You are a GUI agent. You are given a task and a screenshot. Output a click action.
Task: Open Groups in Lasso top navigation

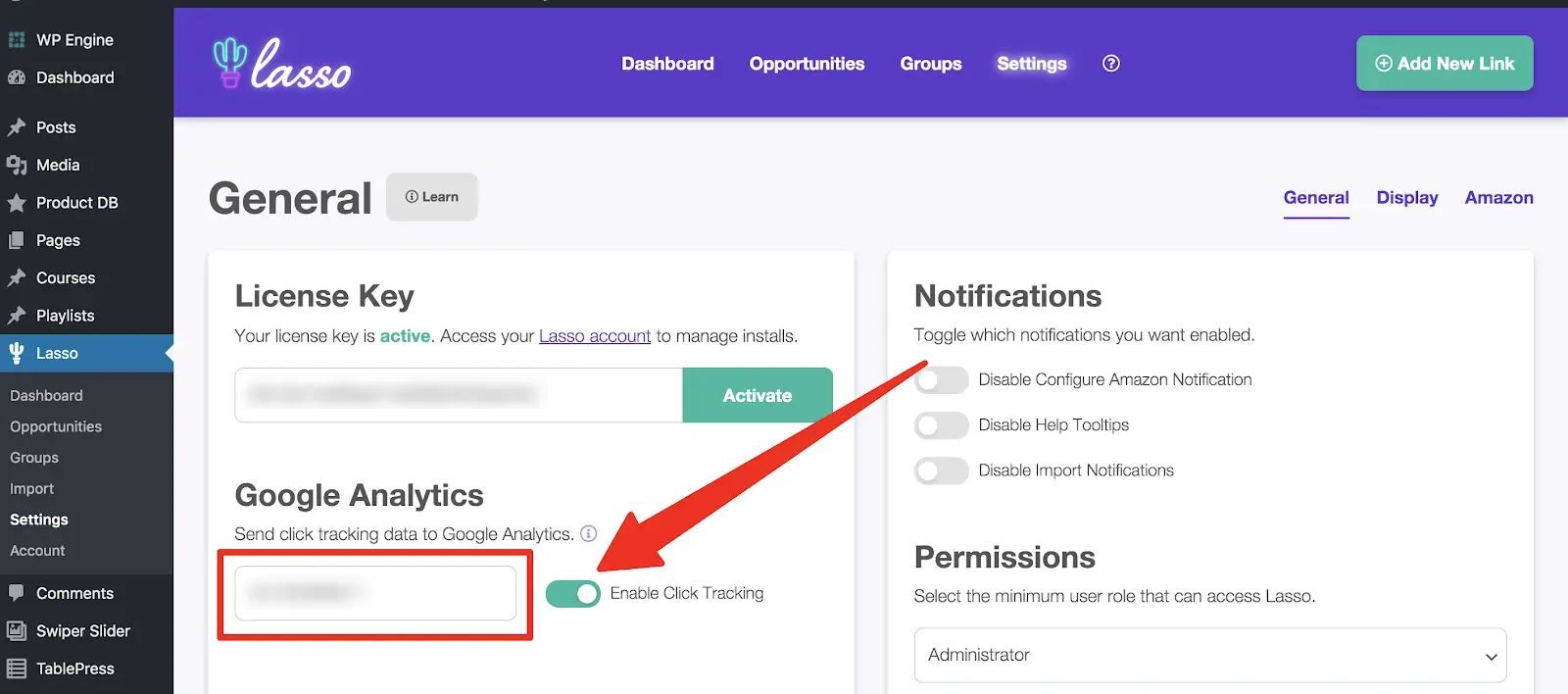click(x=931, y=64)
